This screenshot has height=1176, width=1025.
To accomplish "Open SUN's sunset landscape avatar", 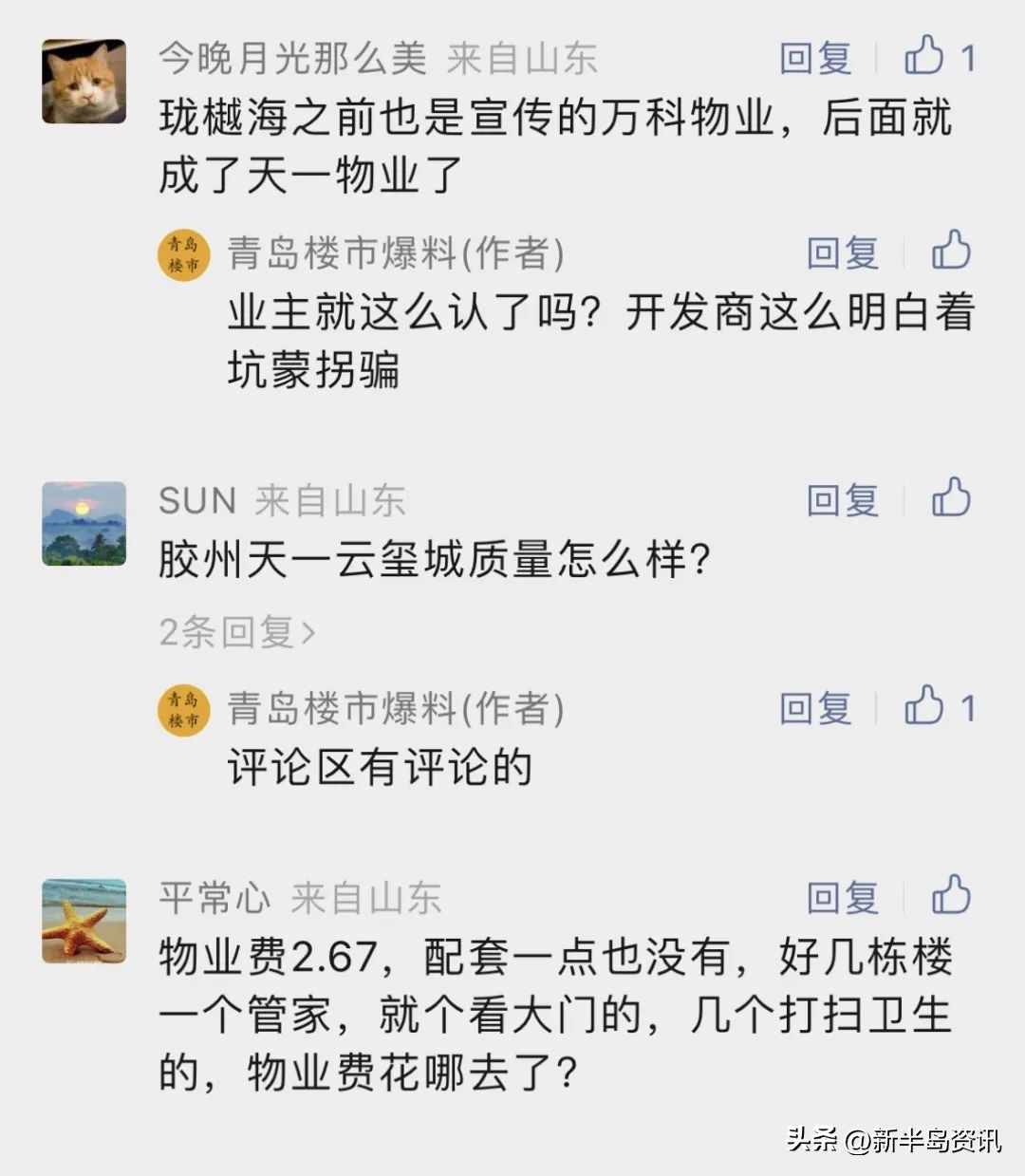I will (84, 524).
